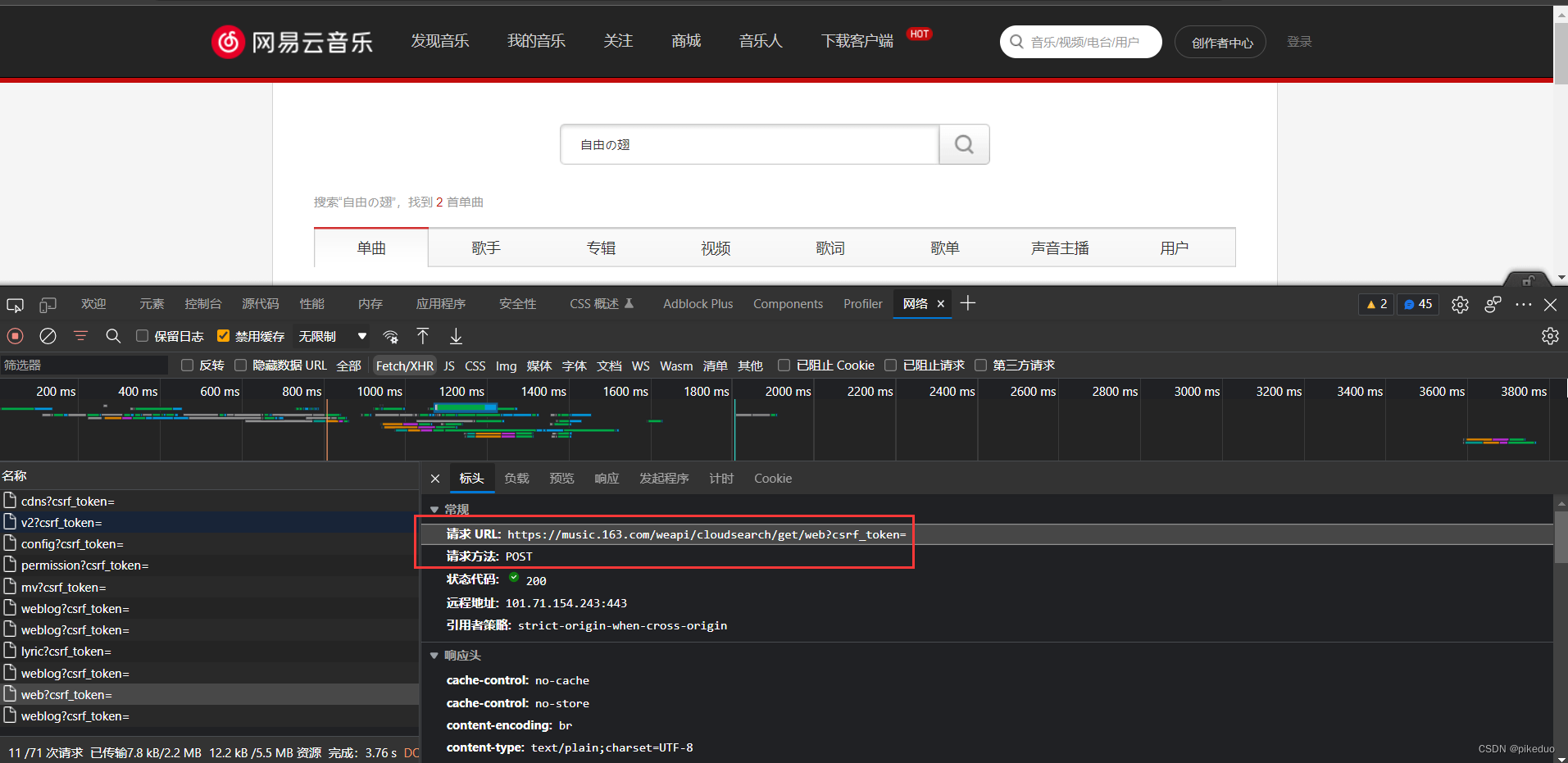
Task: Click the NetEase Cloud Music logo
Action: (x=292, y=42)
